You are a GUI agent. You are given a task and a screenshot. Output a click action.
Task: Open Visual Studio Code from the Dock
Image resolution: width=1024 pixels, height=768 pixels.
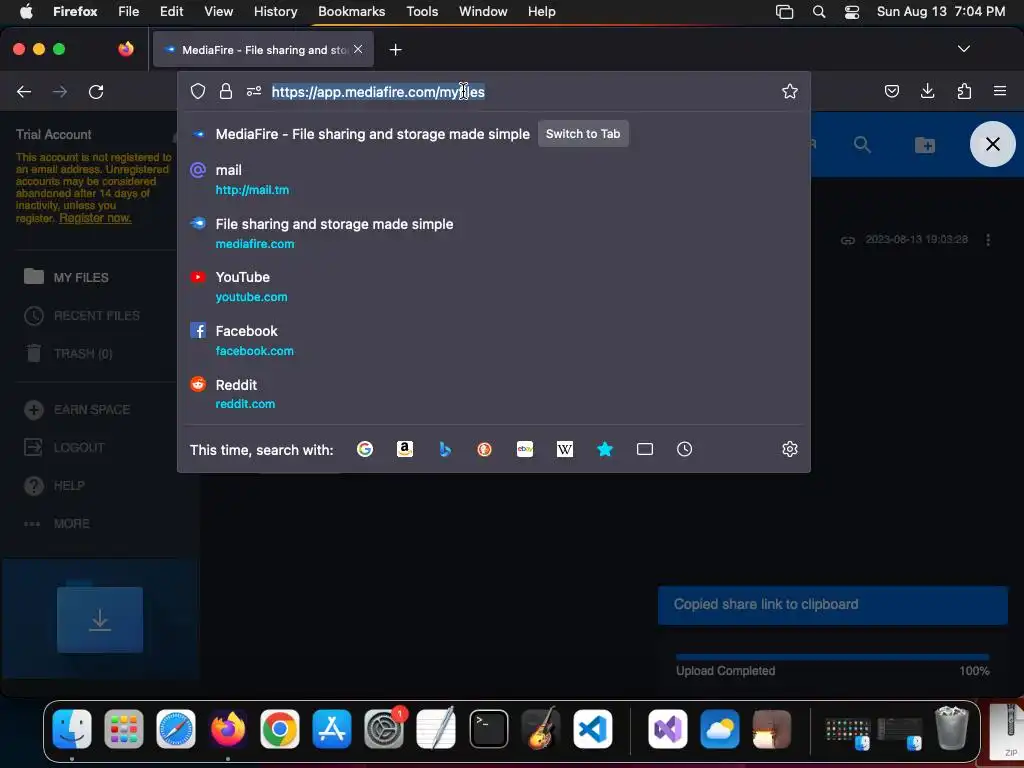tap(593, 729)
